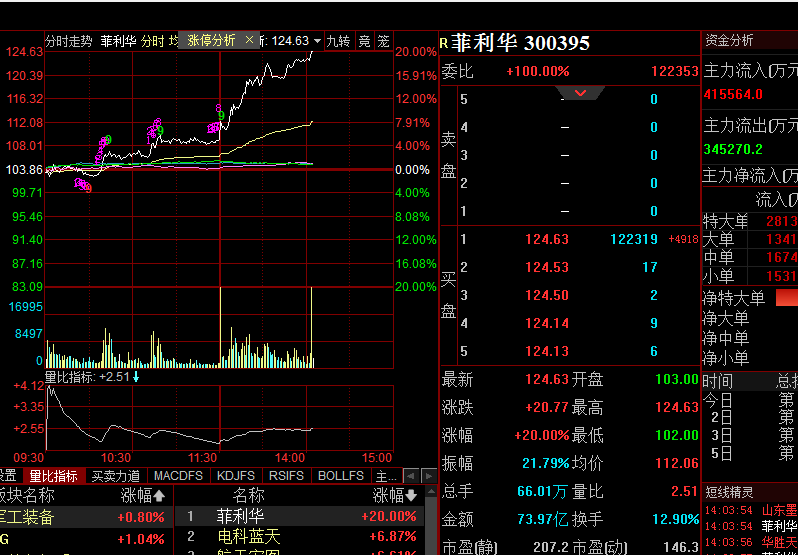Image resolution: width=798 pixels, height=555 pixels.
Task: Click the 最低 value 102.00
Action: [677, 435]
